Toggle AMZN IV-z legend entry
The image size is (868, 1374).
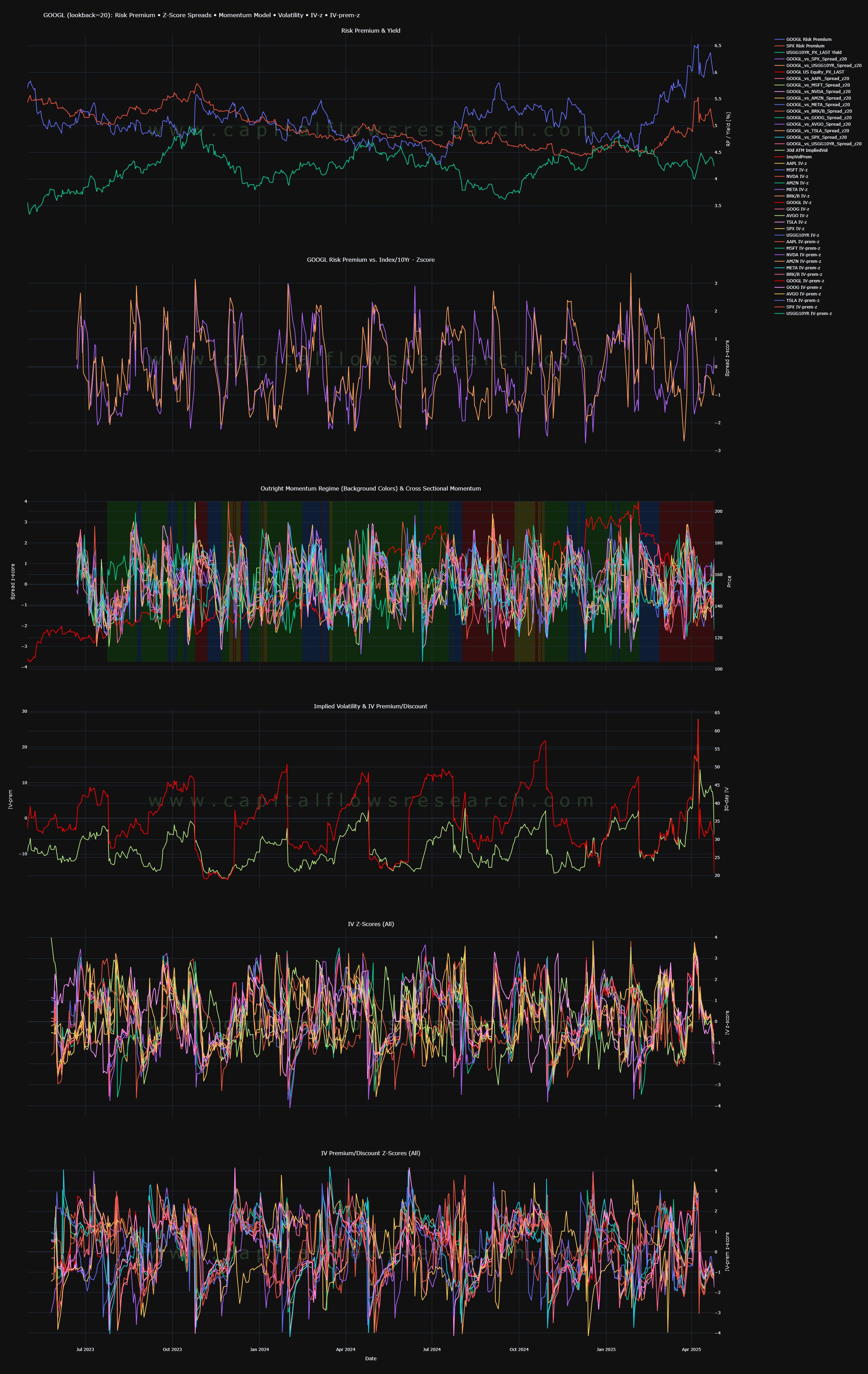click(x=791, y=183)
